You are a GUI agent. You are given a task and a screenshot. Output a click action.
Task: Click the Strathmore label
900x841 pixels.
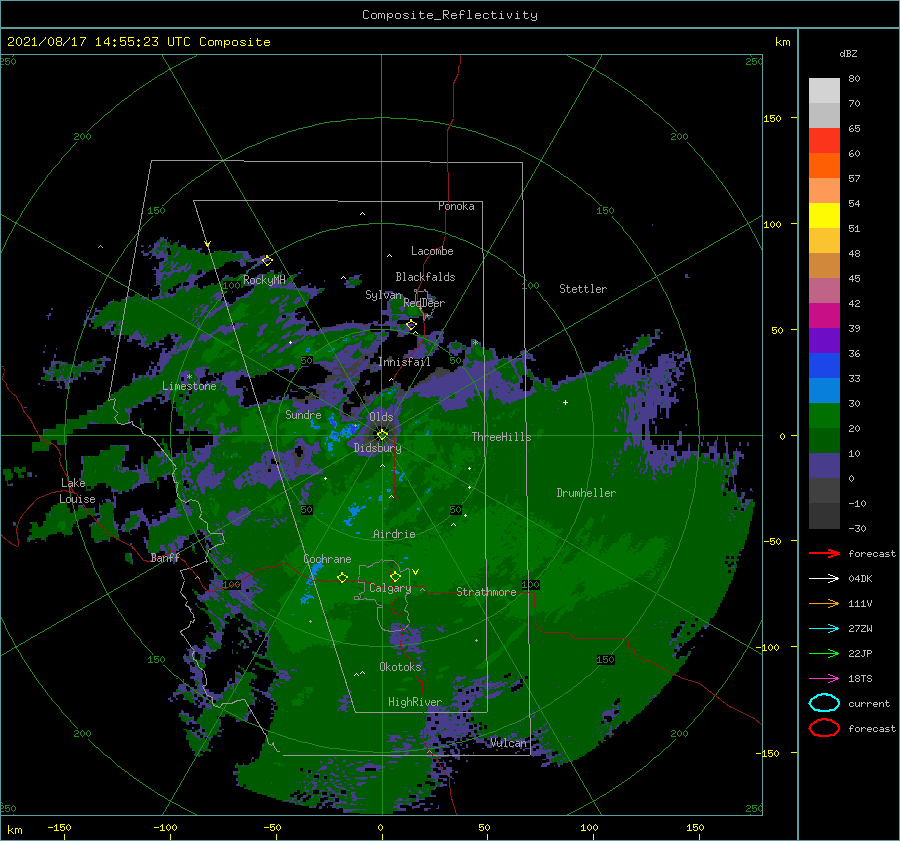(x=486, y=592)
